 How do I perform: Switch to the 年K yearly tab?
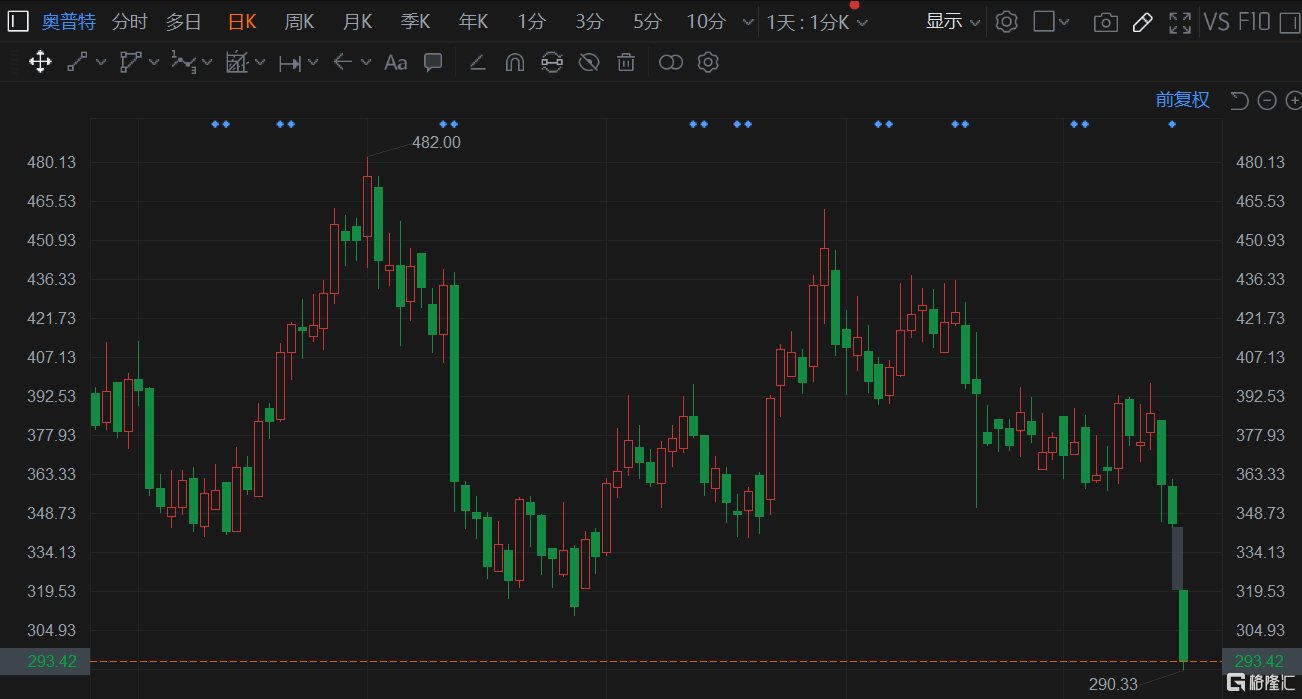coord(473,21)
